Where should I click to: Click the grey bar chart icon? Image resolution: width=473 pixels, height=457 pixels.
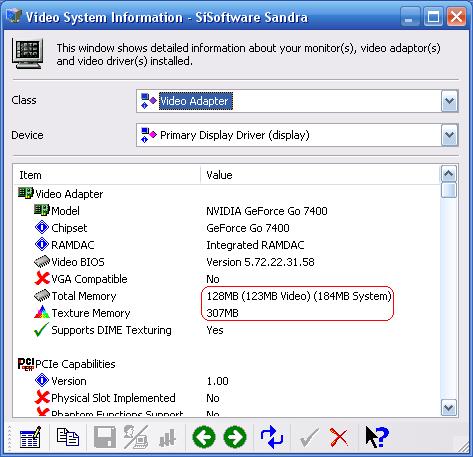167,438
